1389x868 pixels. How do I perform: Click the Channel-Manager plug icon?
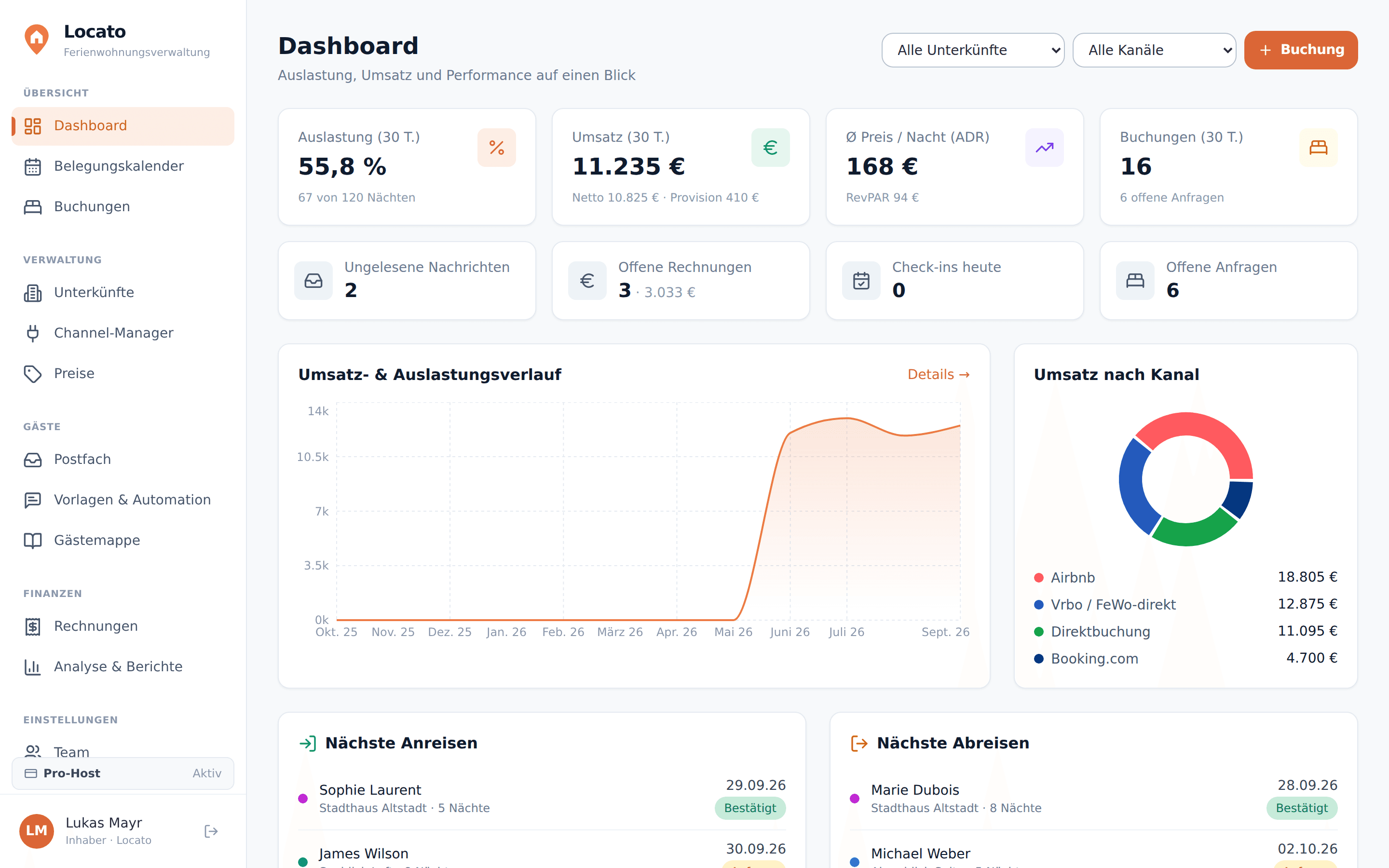33,333
